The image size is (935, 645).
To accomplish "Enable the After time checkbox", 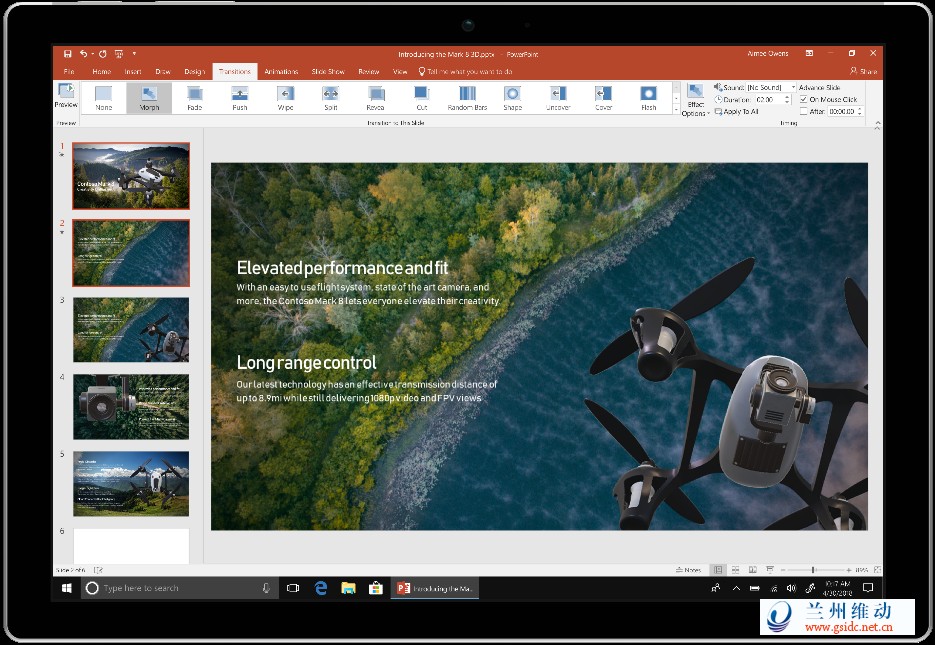I will pyautogui.click(x=804, y=112).
